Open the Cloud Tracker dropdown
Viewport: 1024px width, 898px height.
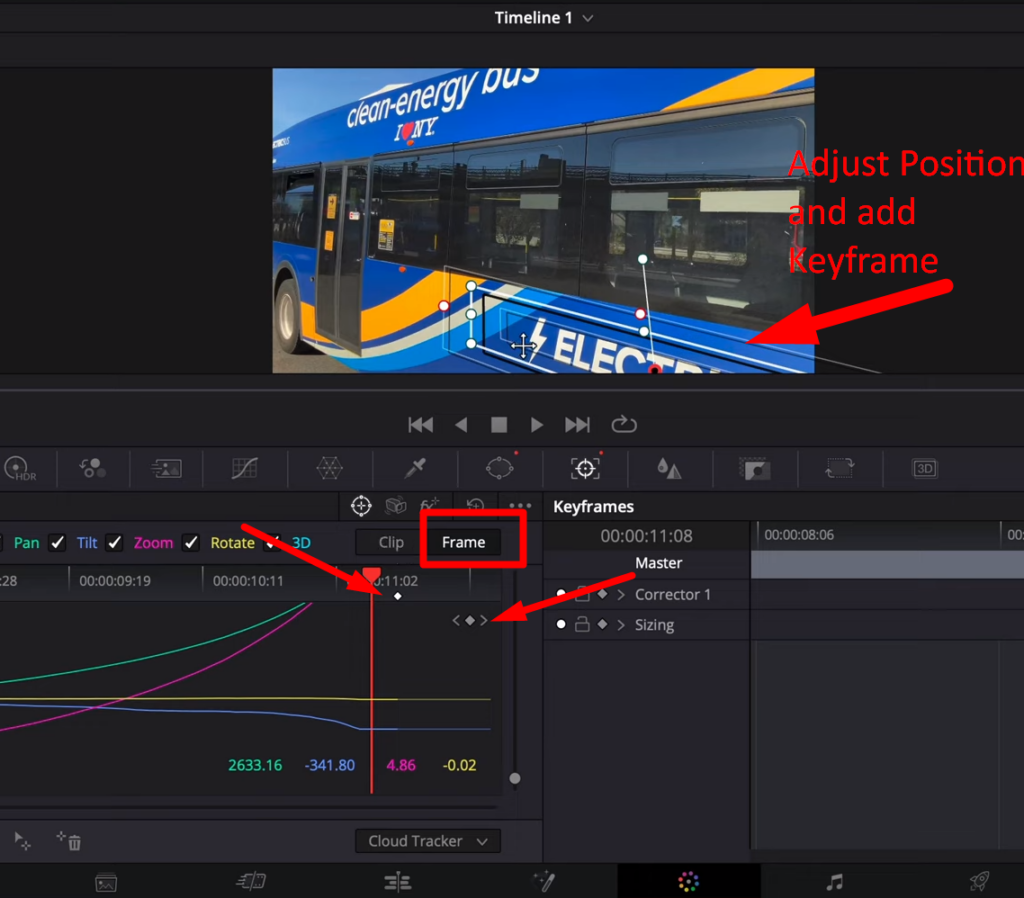click(427, 841)
